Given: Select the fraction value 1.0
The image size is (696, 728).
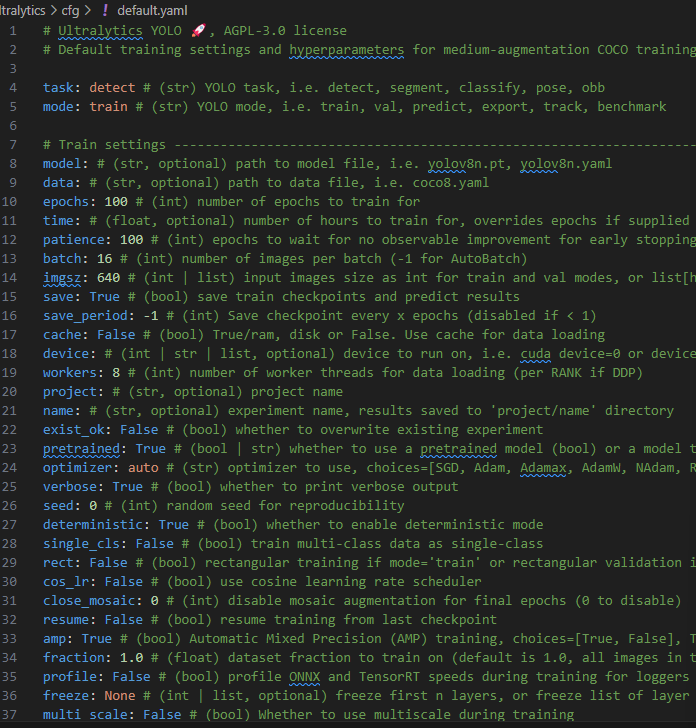Looking at the screenshot, I should pos(131,659).
